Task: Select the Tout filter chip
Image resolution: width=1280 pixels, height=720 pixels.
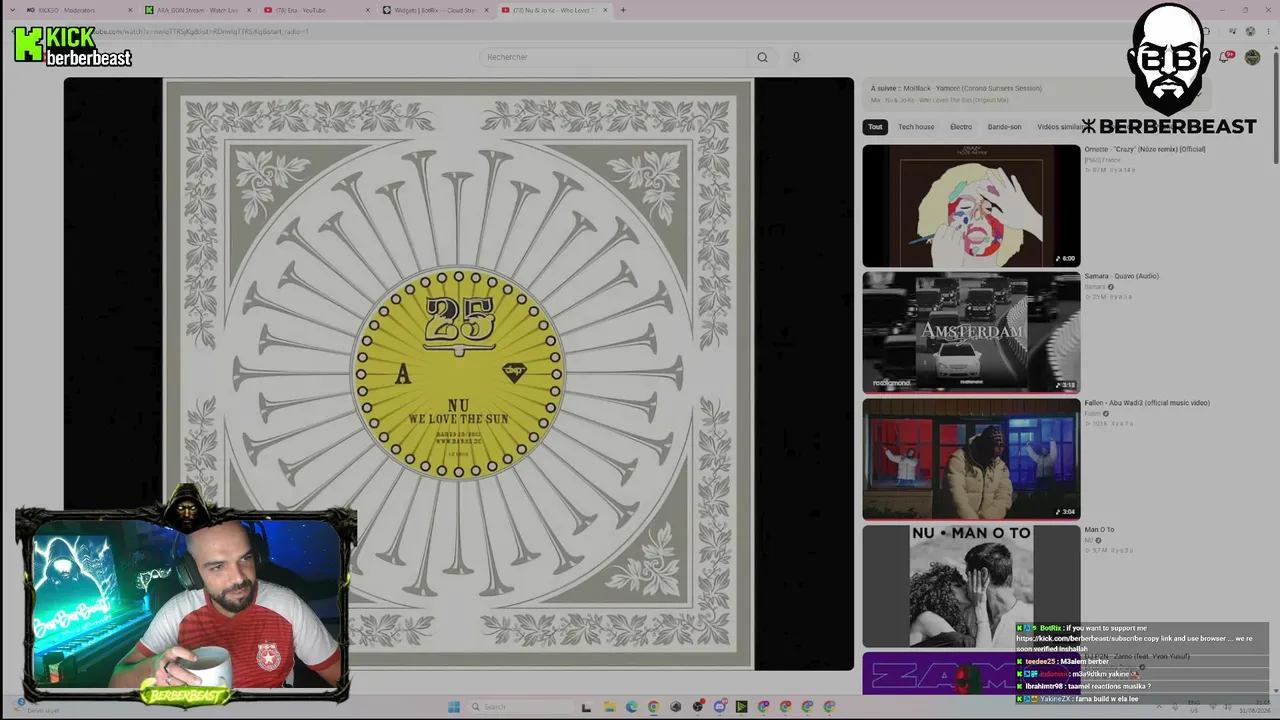Action: (x=875, y=127)
